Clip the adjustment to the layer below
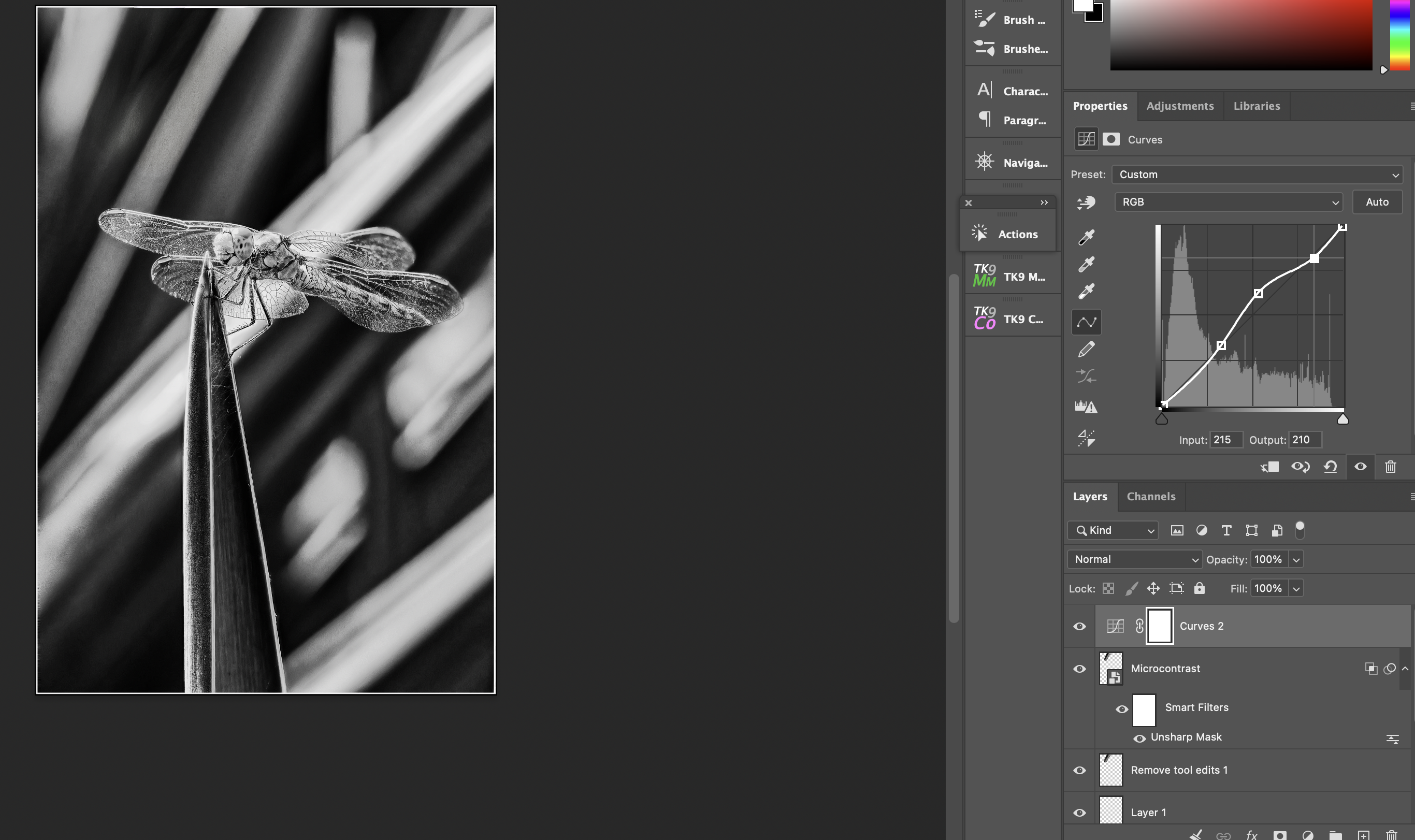The height and width of the screenshot is (840, 1415). (1269, 467)
